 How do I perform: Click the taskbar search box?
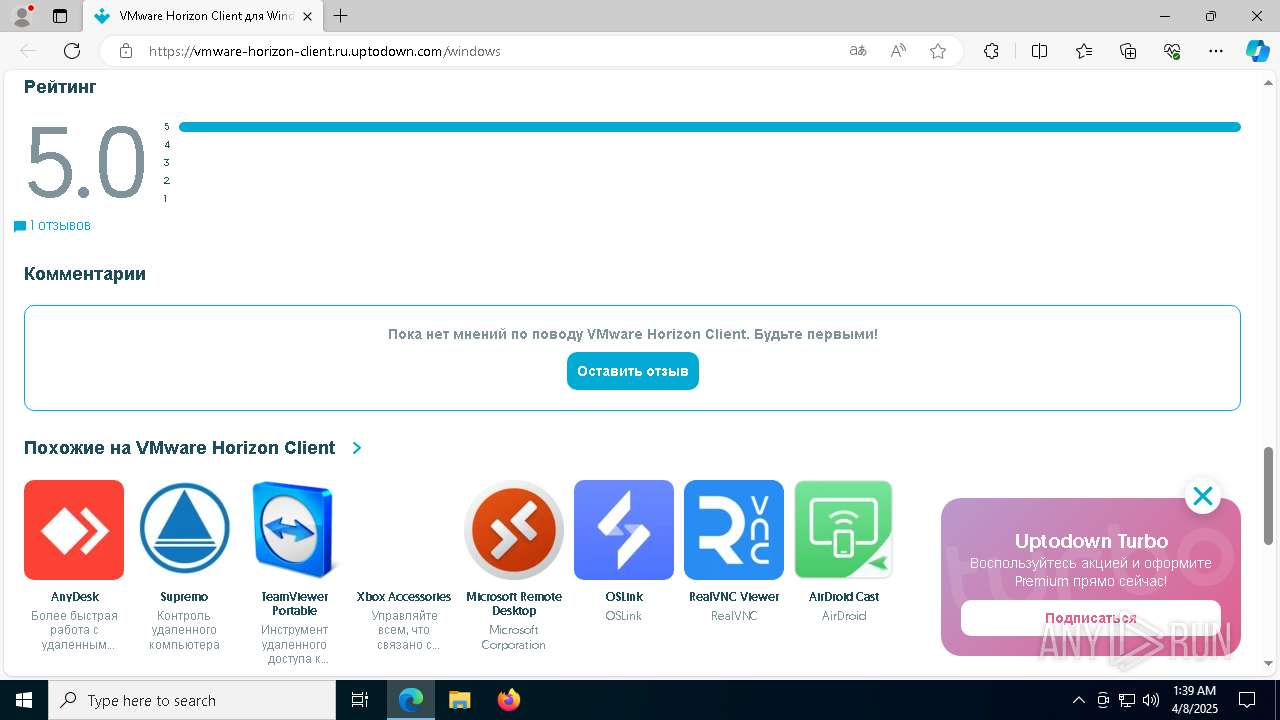192,700
